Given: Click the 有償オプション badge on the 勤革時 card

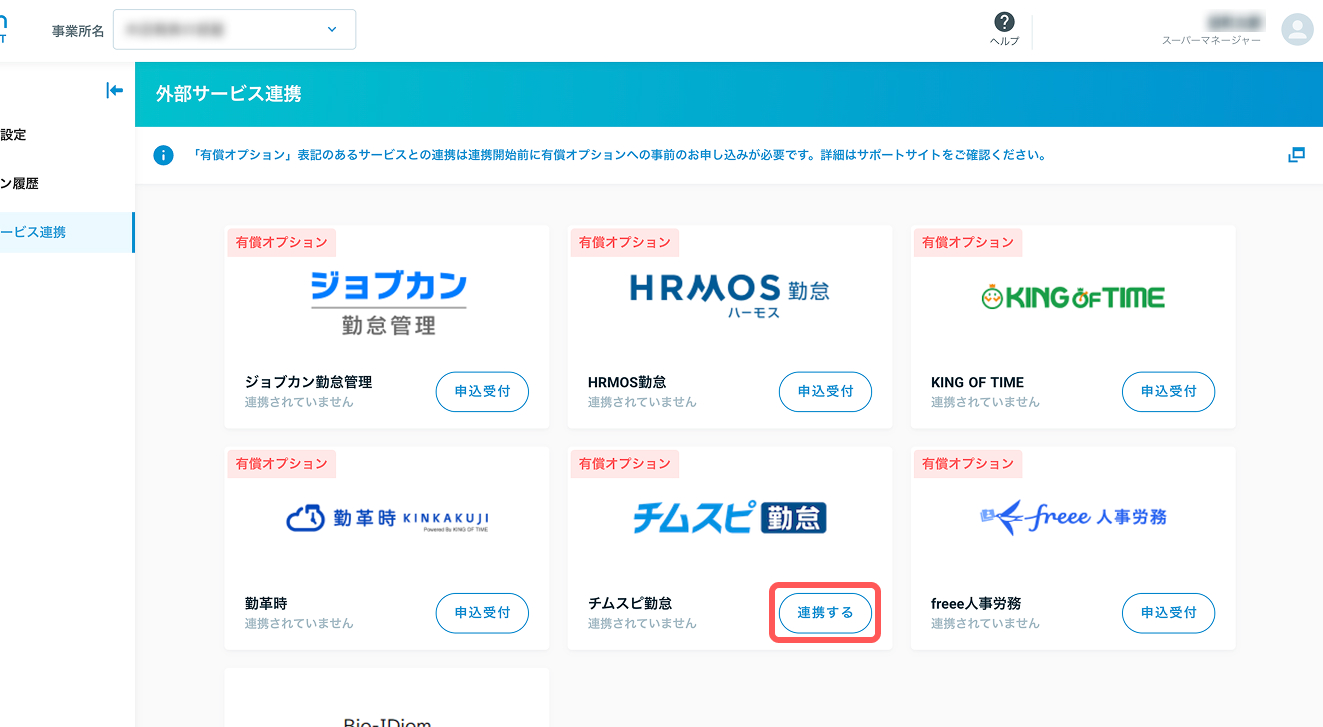Looking at the screenshot, I should tap(281, 464).
